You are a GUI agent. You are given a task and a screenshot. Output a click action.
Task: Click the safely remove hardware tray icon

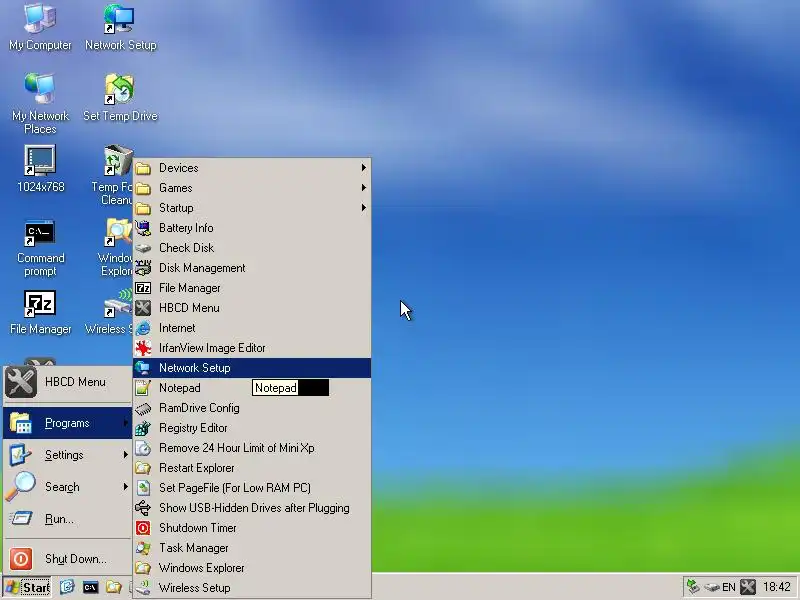pos(712,587)
